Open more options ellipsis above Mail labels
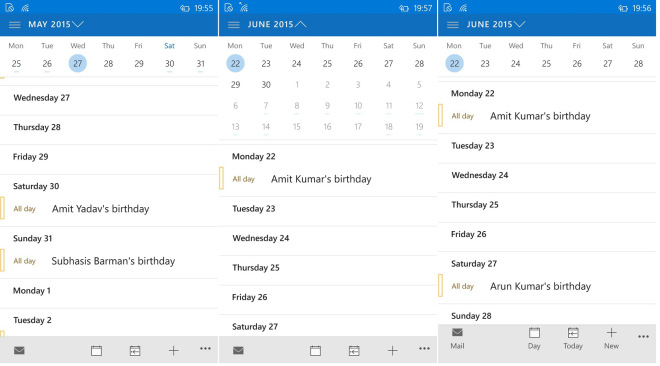660x366 pixels. (x=643, y=336)
